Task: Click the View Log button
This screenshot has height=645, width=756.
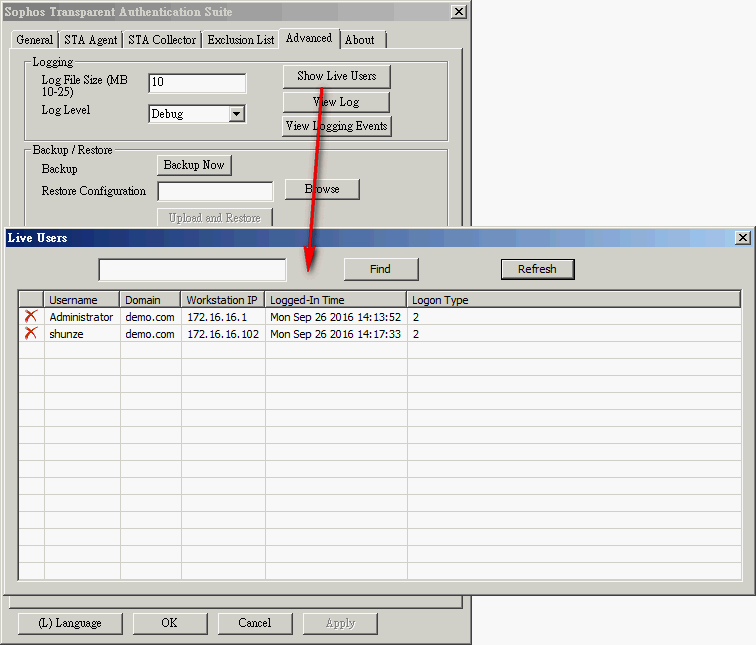Action: point(337,102)
